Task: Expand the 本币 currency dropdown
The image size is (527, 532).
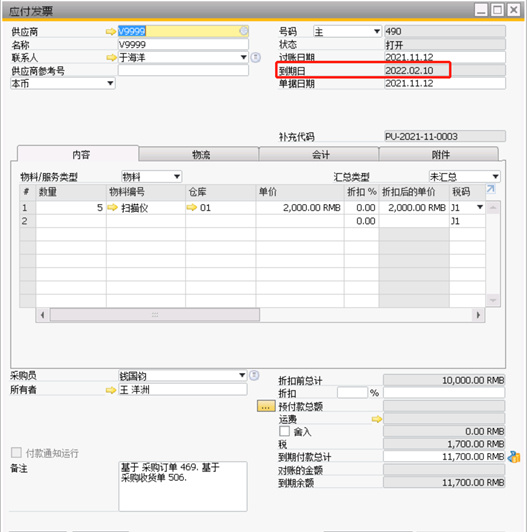Action: click(63, 83)
